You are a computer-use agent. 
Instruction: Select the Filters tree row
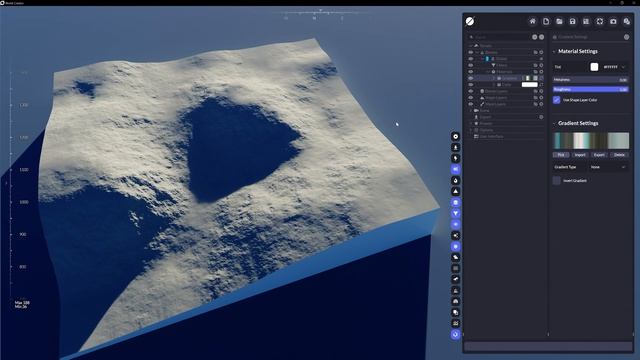tap(506, 65)
